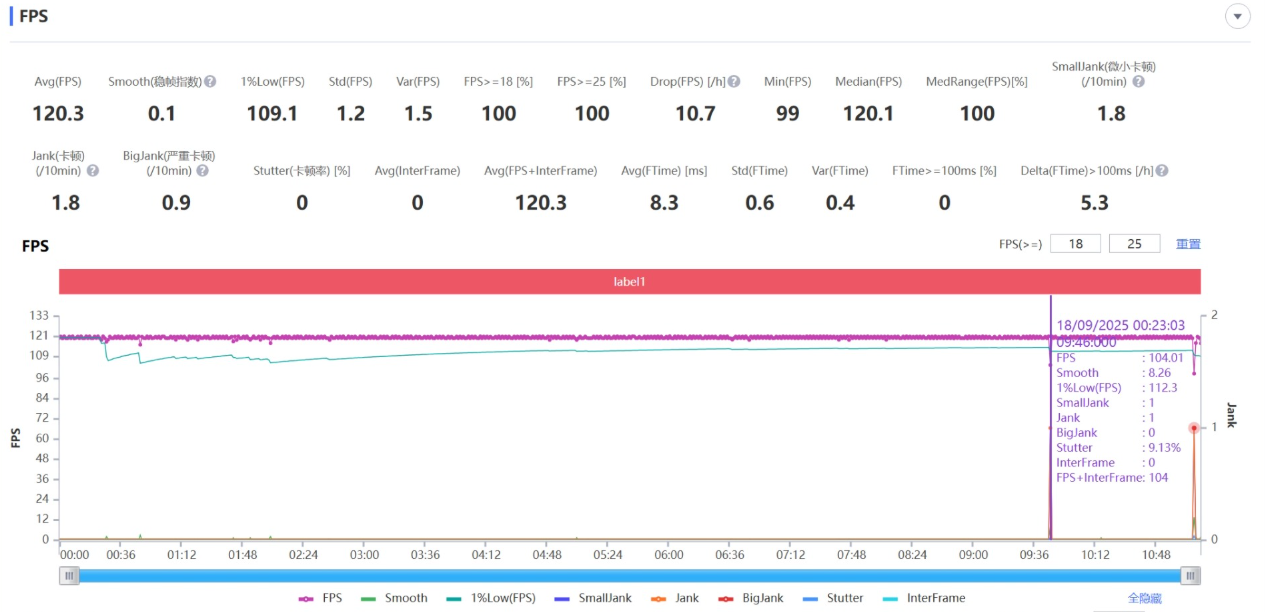Viewport: 1265px width, 612px height.
Task: Click help icon beside Drop(FPS) [/h]
Action: [x=734, y=82]
